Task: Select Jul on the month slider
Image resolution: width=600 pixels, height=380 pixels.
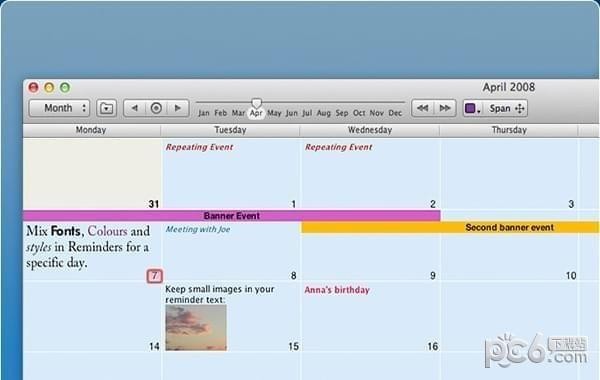Action: coord(307,113)
